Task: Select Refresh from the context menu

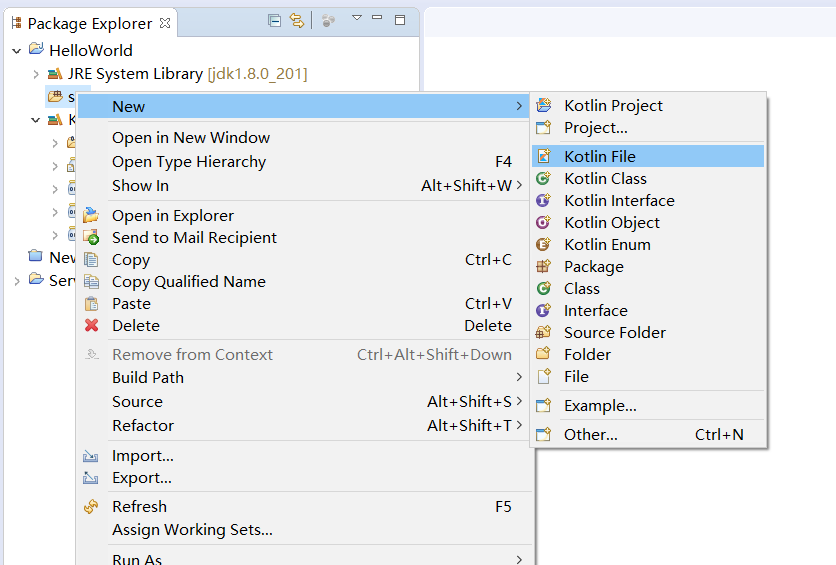Action: click(139, 506)
